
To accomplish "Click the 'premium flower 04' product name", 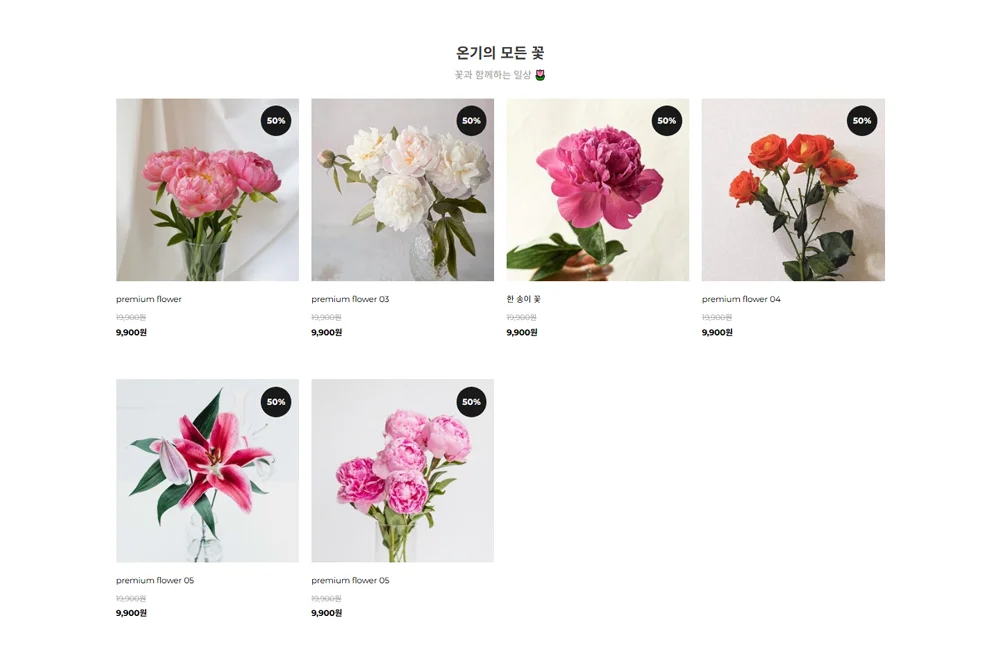I will (741, 299).
